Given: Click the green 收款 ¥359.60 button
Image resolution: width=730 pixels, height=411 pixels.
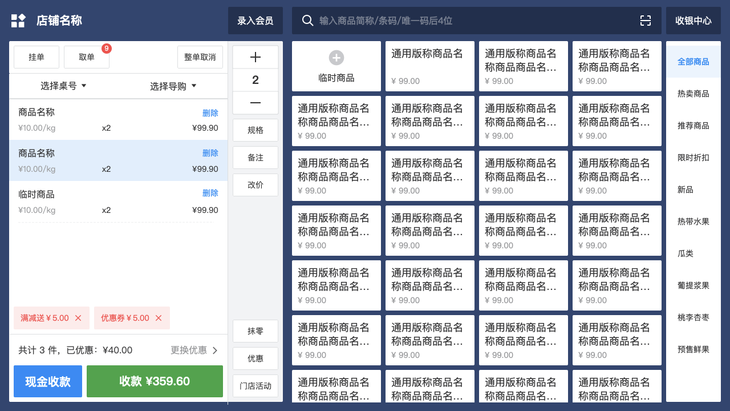Looking at the screenshot, I should (155, 381).
